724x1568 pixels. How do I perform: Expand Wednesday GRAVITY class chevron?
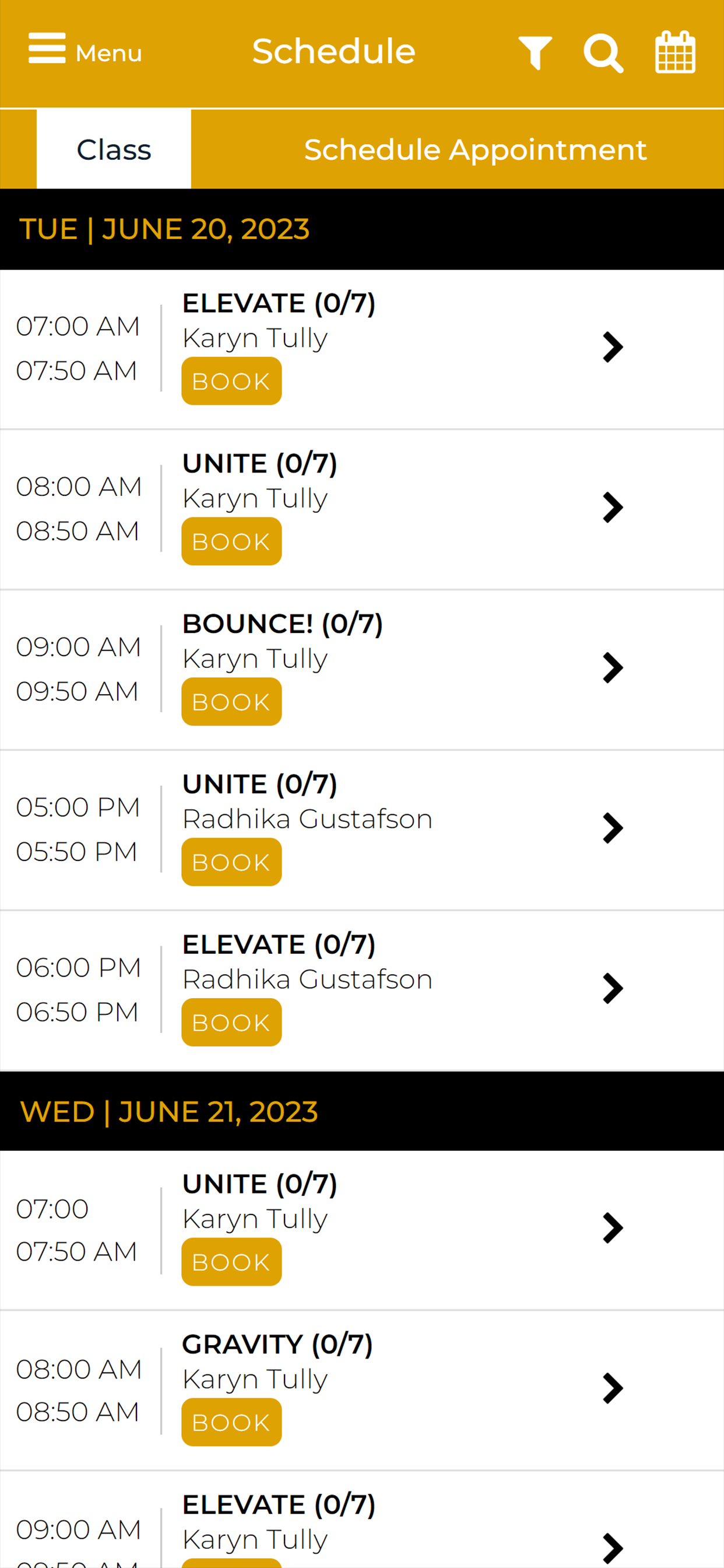point(613,1388)
